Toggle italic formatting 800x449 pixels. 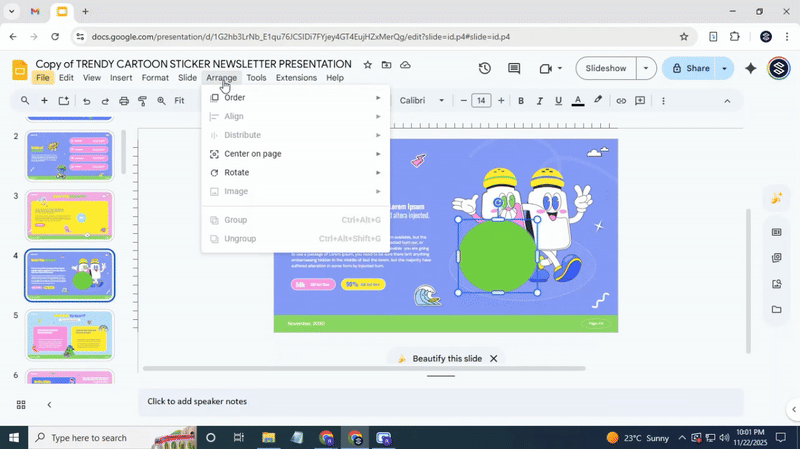coord(540,101)
